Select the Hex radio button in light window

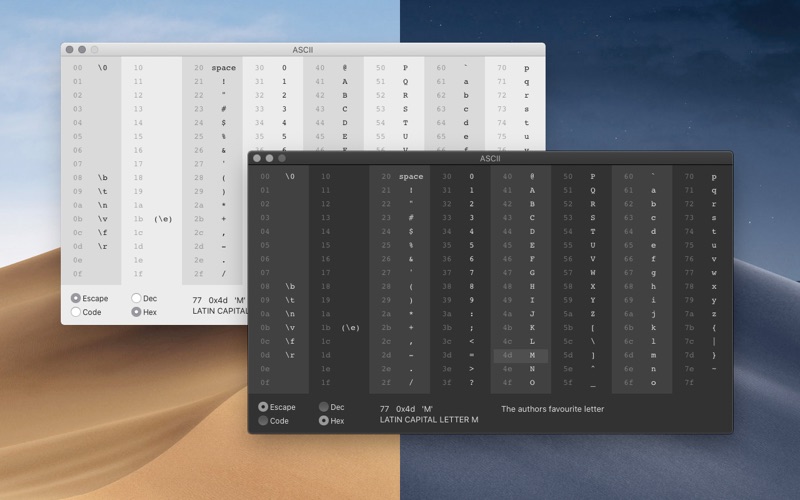tap(136, 312)
